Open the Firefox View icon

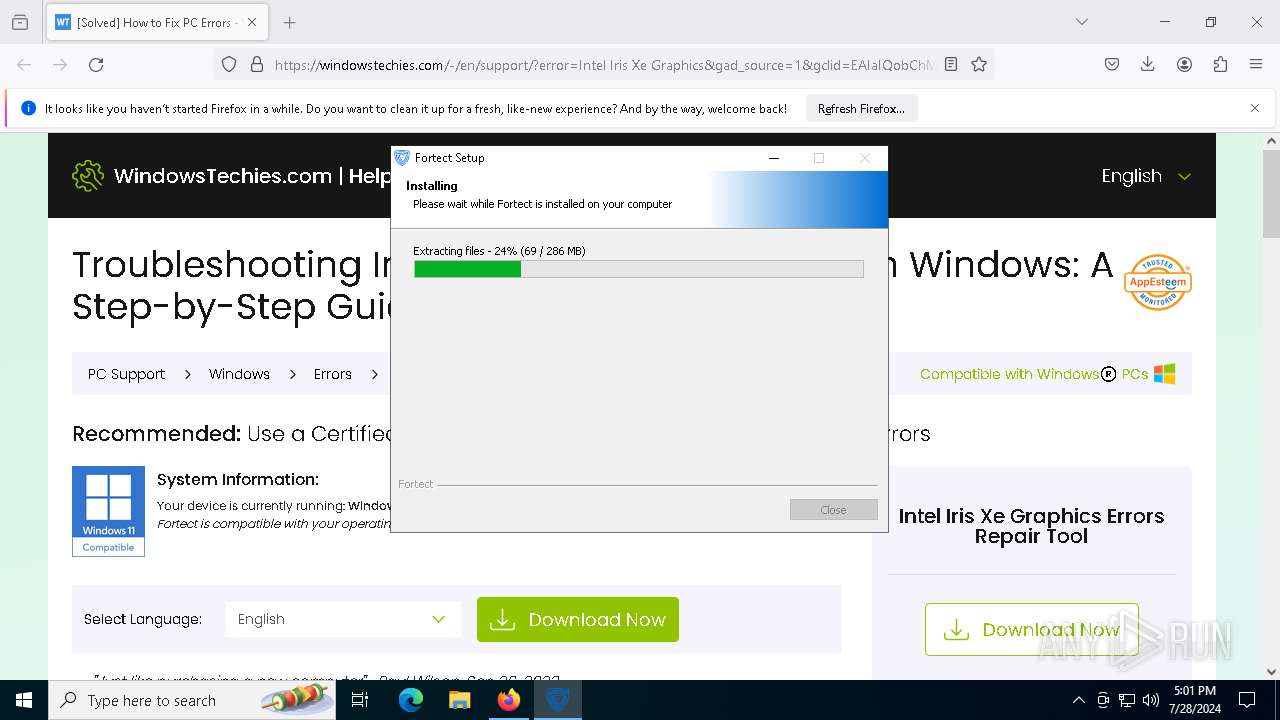[20, 22]
